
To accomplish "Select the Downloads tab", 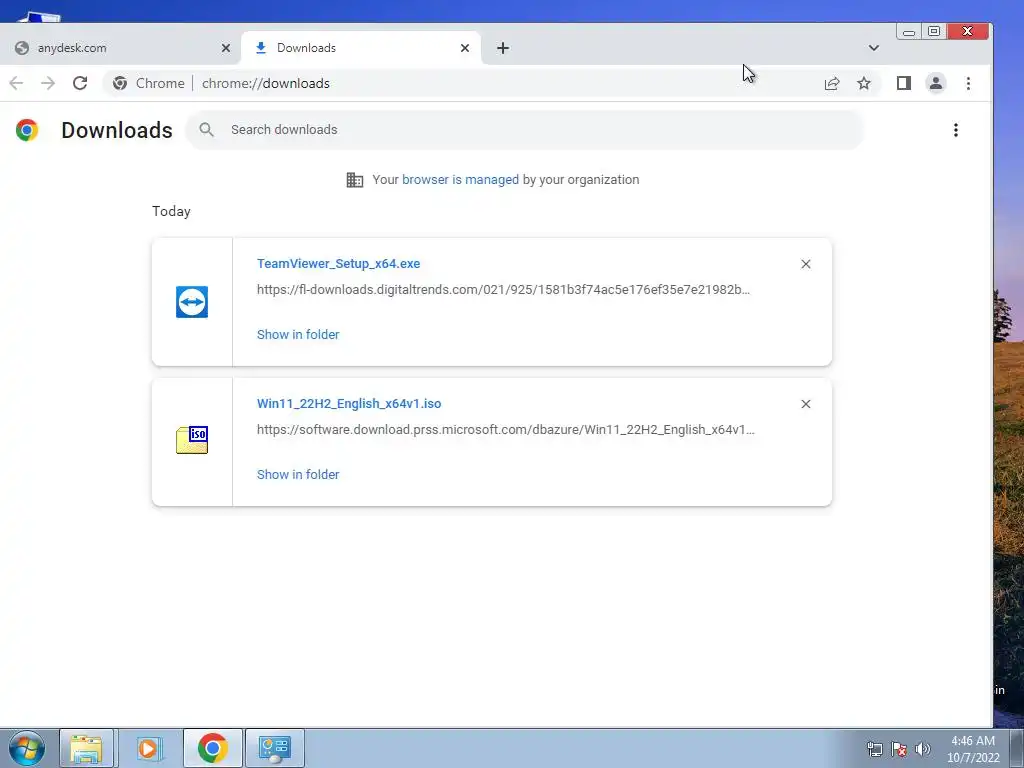I will coord(360,48).
